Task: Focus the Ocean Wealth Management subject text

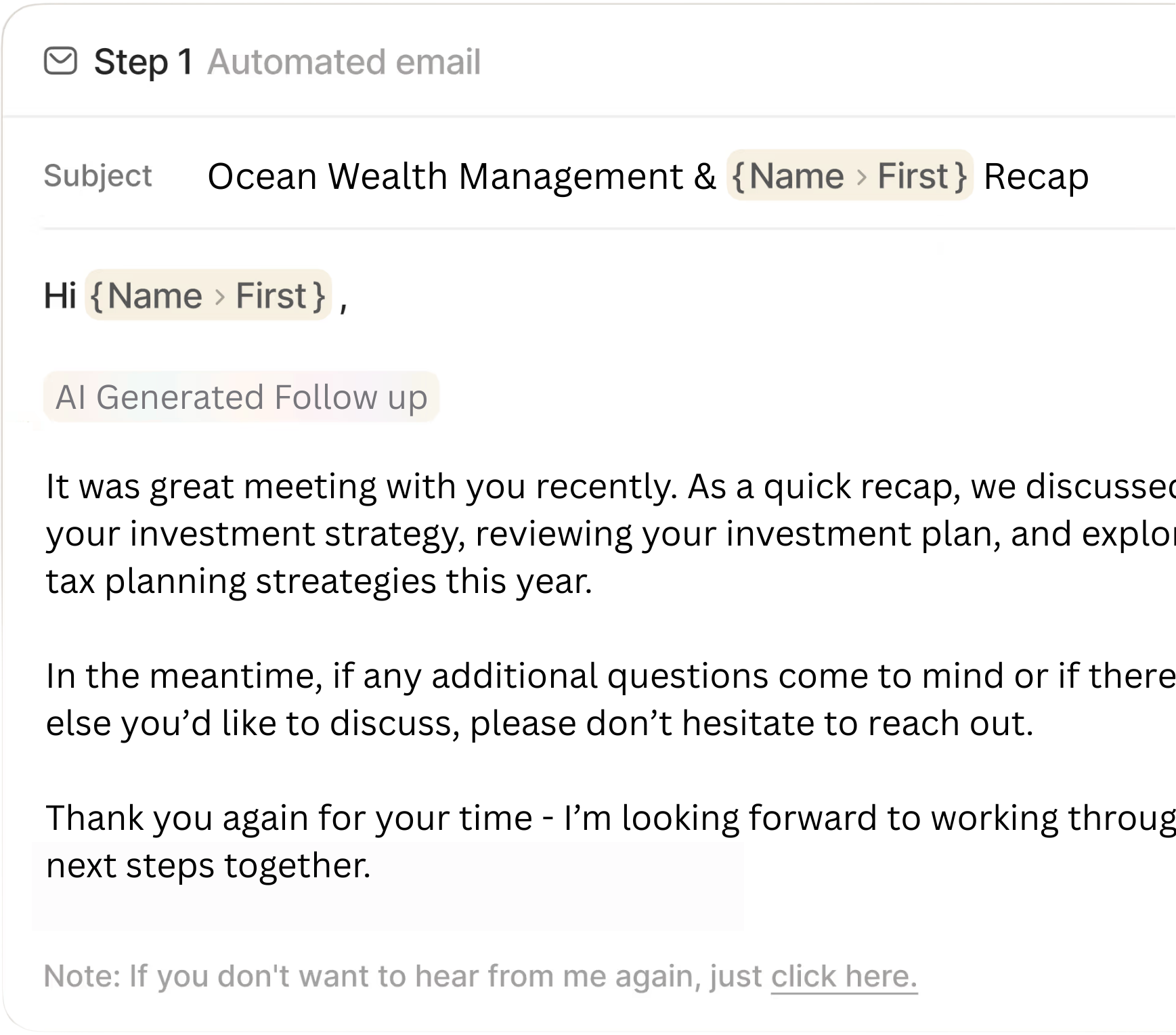Action: [462, 176]
